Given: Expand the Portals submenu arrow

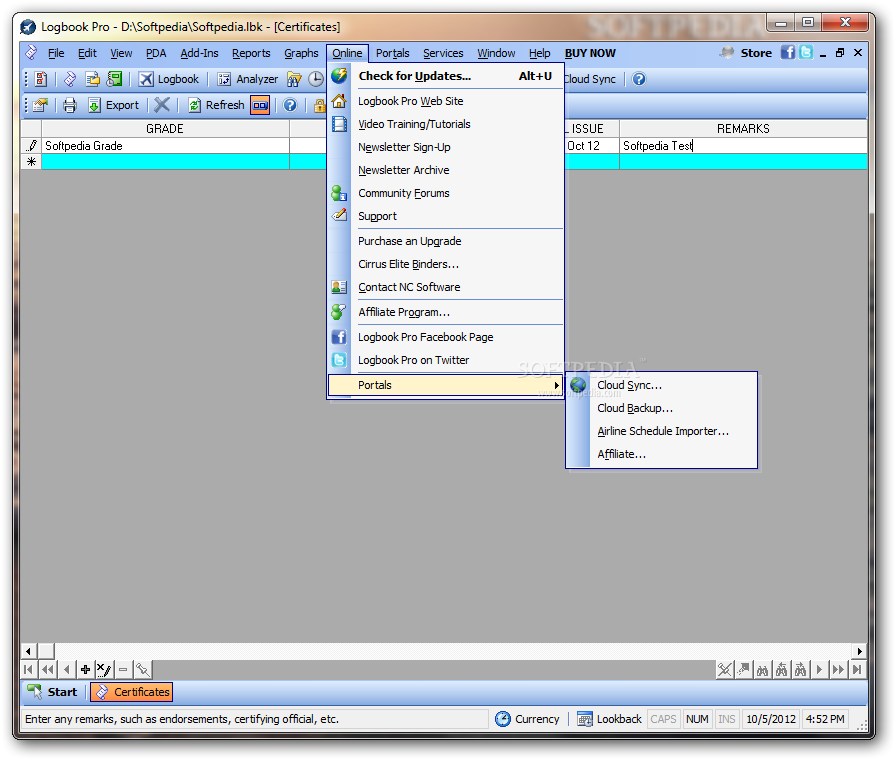Looking at the screenshot, I should coord(556,385).
